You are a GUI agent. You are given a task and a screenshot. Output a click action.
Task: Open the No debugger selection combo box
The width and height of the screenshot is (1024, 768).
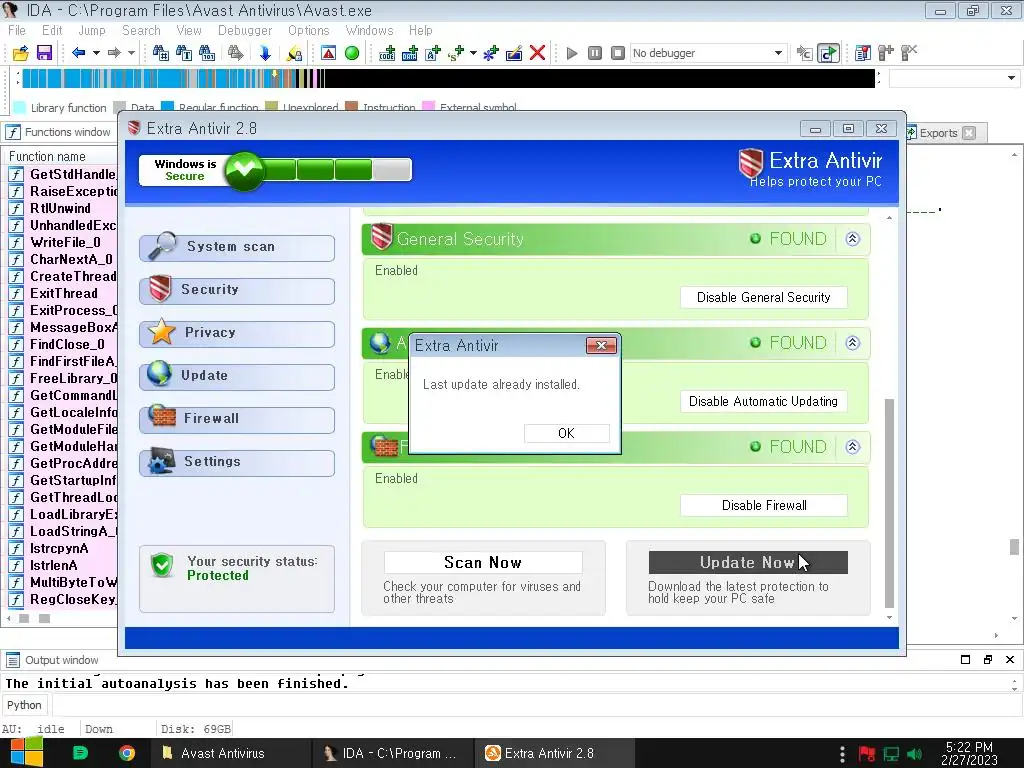708,53
